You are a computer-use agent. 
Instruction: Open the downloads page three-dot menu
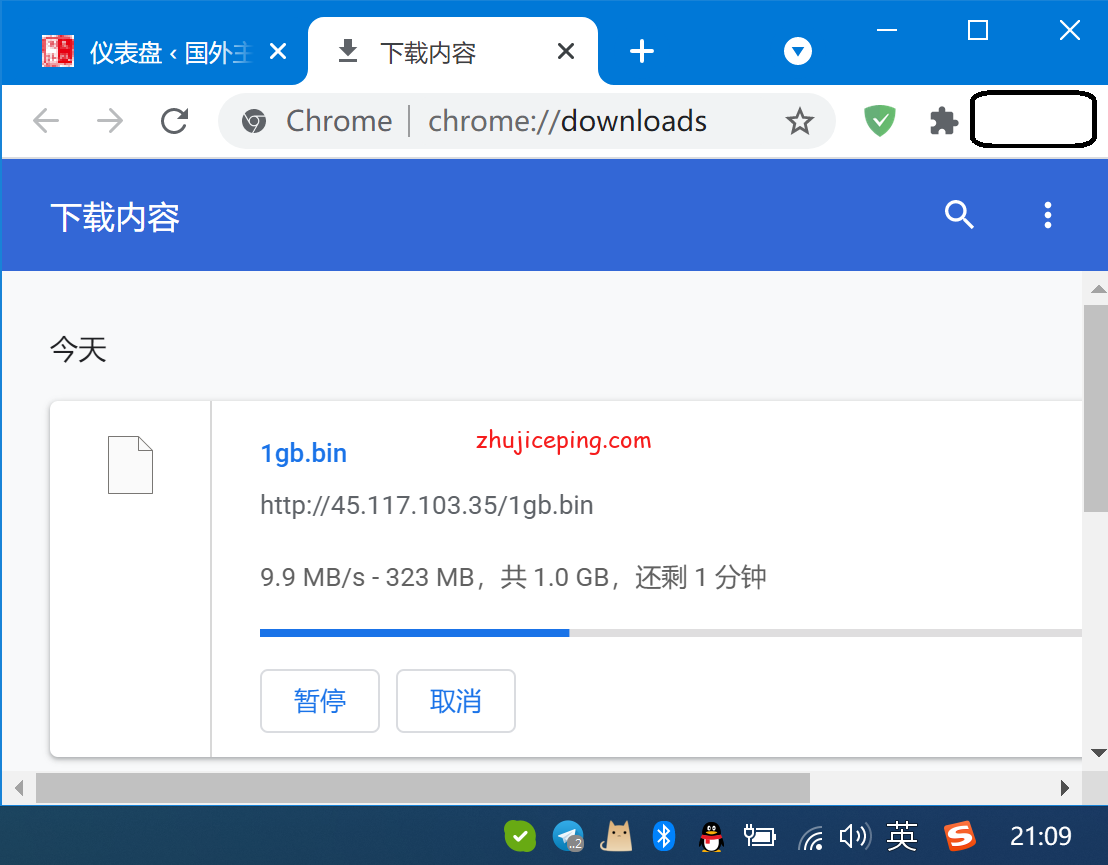(x=1047, y=215)
